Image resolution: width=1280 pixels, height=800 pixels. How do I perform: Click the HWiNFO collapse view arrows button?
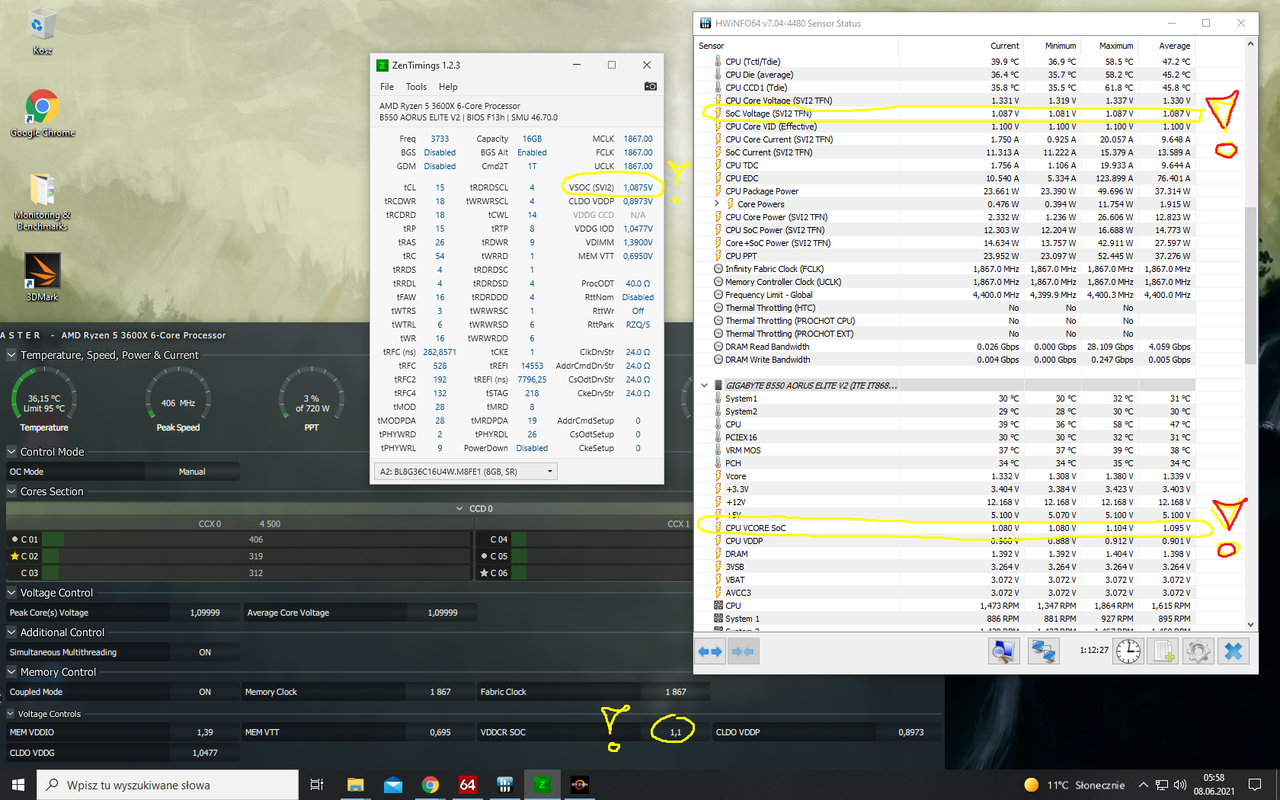[744, 651]
